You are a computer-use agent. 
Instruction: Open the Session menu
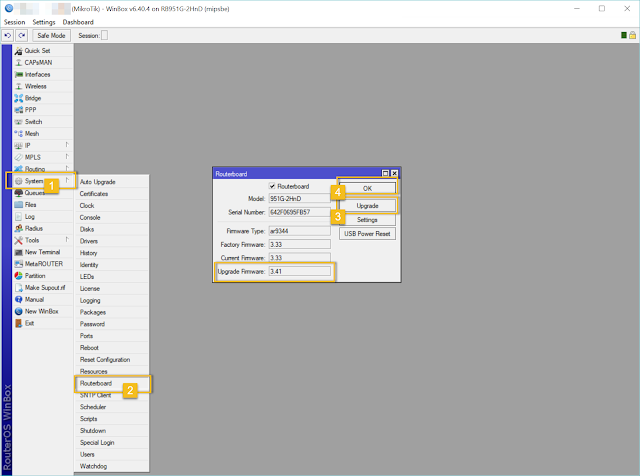point(15,22)
